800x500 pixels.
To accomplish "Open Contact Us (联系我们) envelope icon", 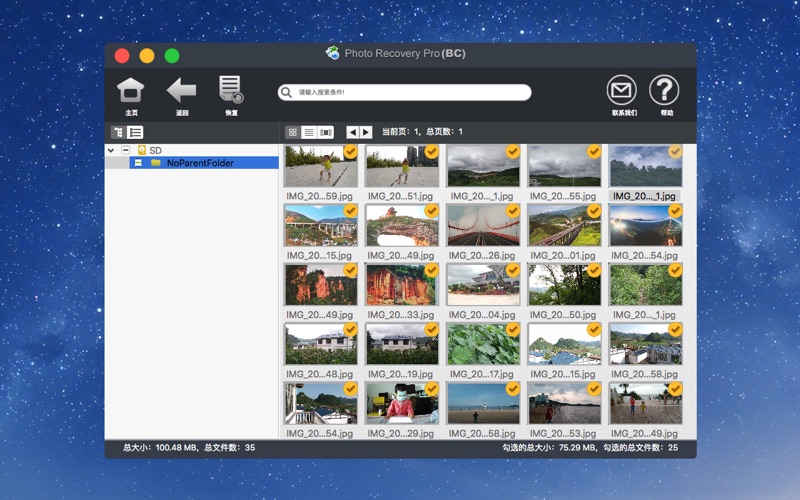I will [622, 90].
